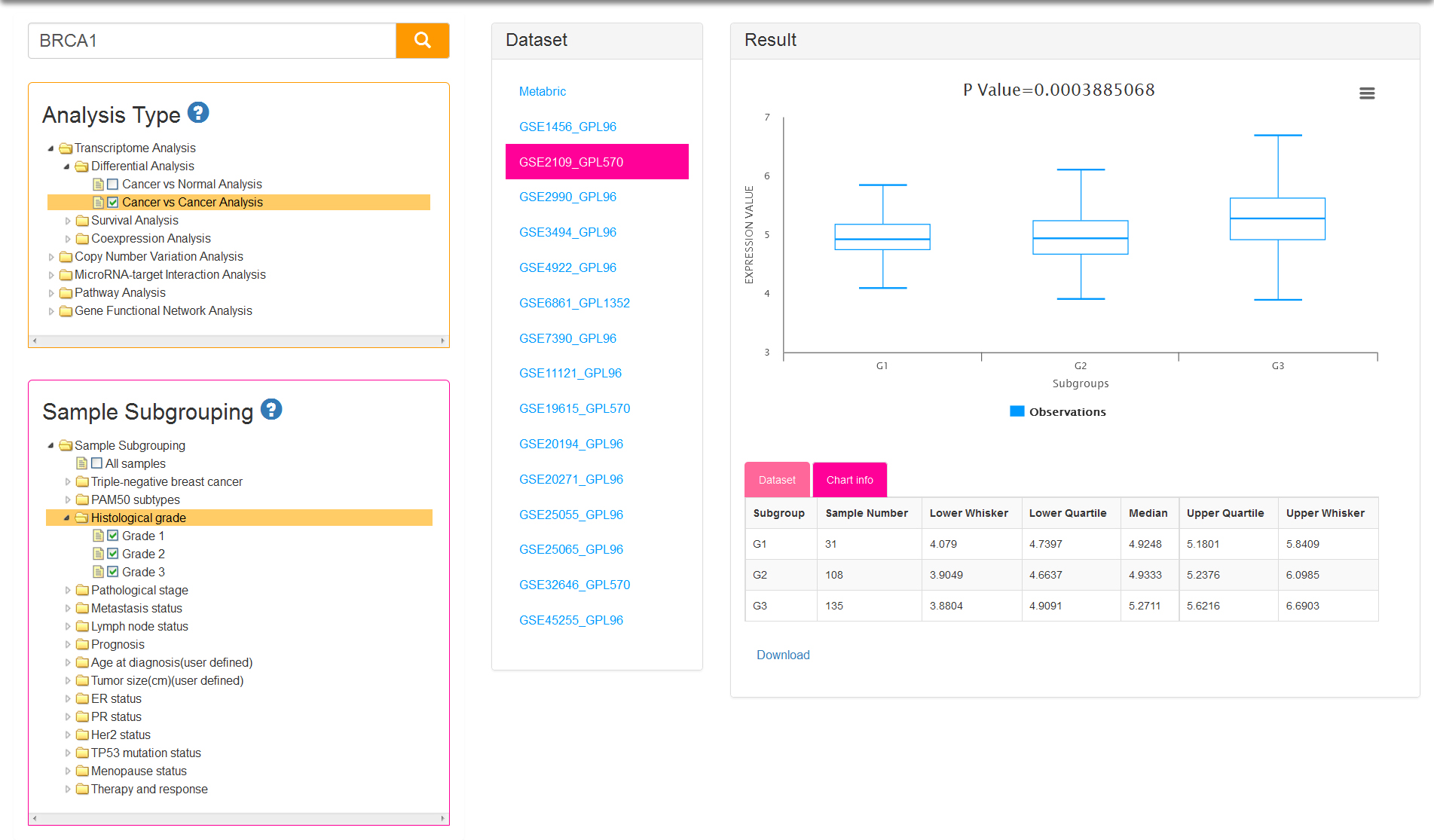Open the chart hamburger context menu
The width and height of the screenshot is (1434, 840).
(1366, 93)
